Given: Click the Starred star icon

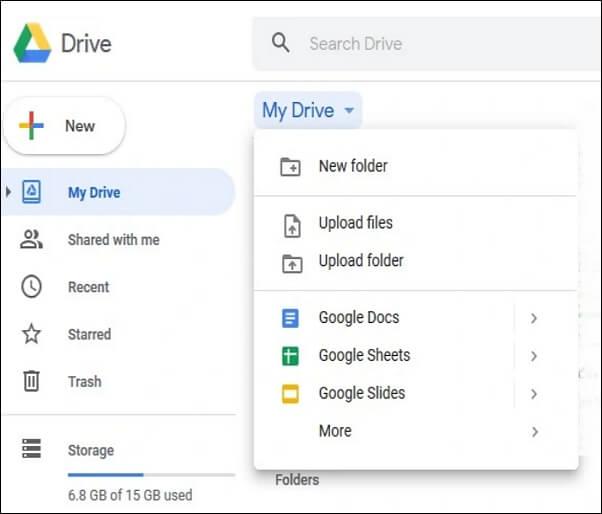Looking at the screenshot, I should click(32, 334).
